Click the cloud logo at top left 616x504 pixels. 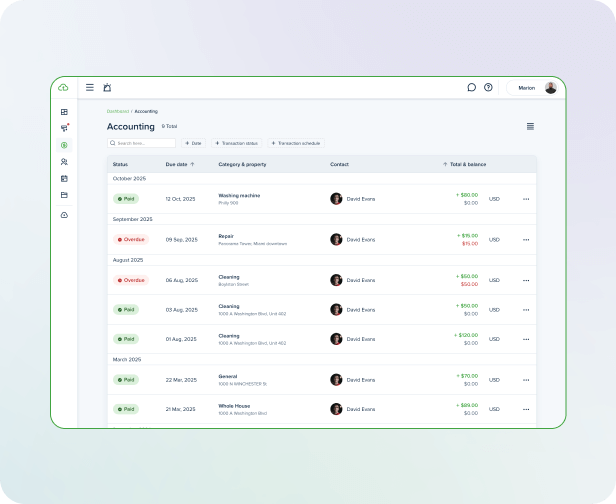[64, 87]
